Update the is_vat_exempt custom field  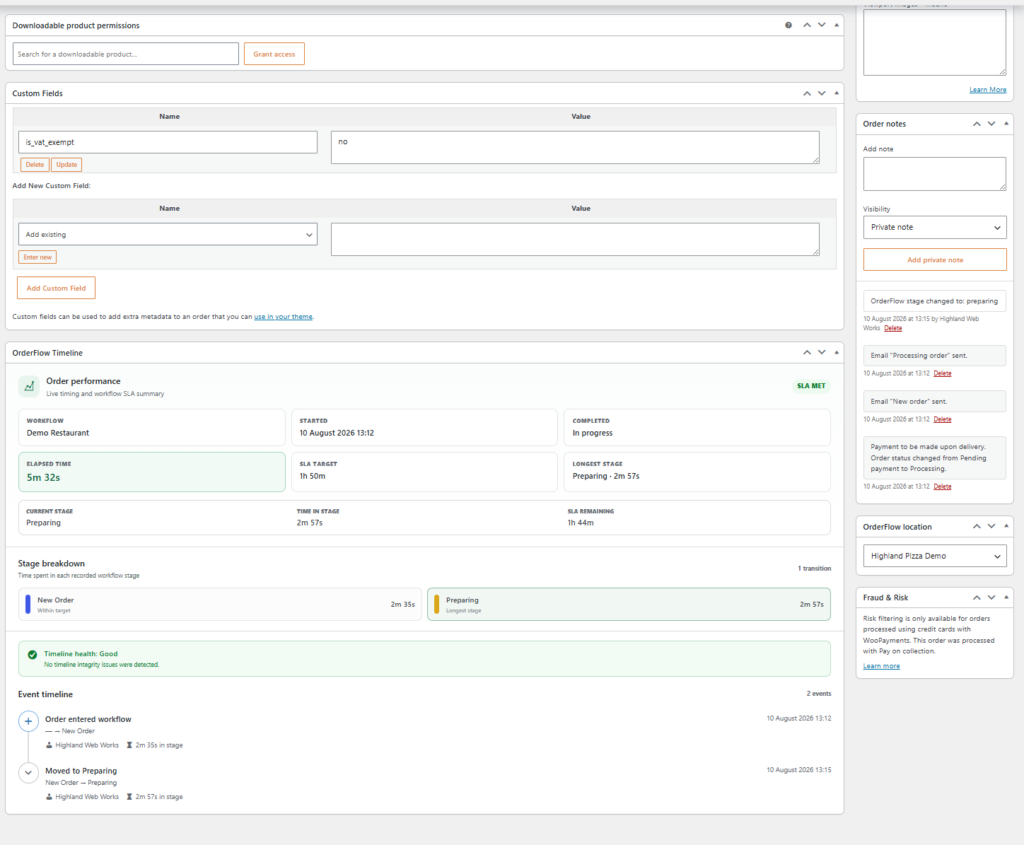coord(67,165)
